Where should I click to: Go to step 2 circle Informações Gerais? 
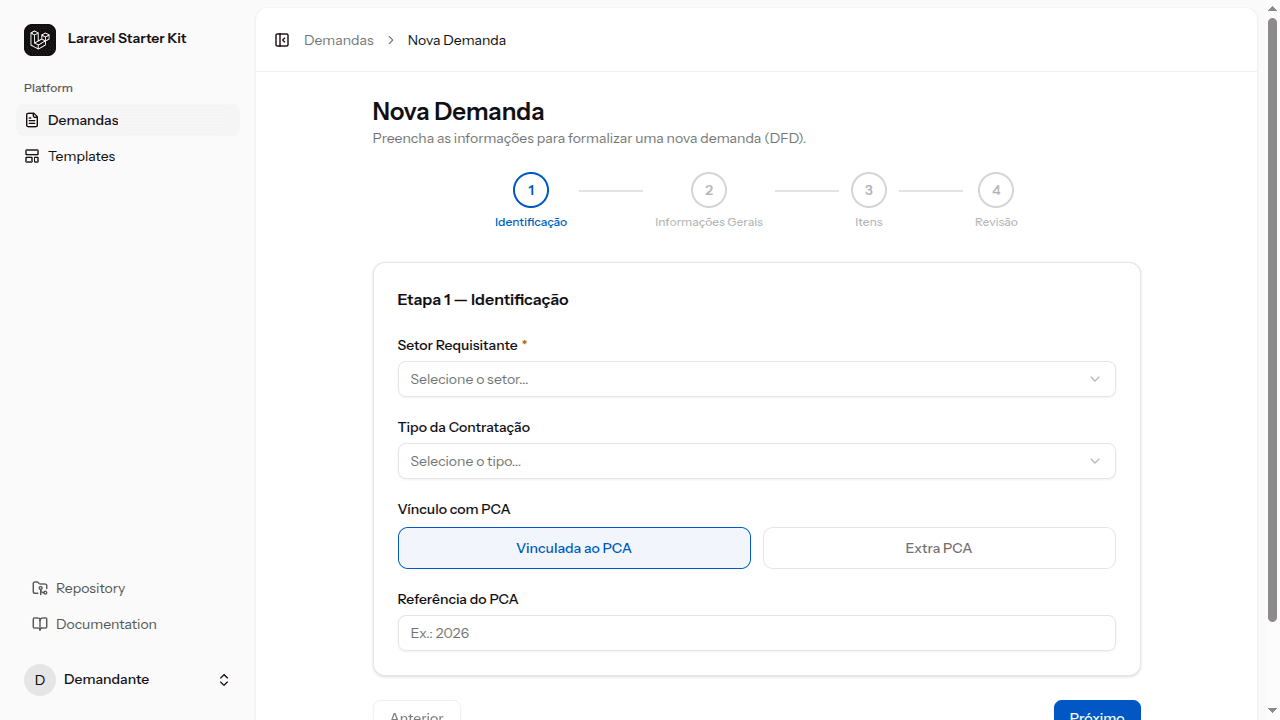tap(709, 190)
